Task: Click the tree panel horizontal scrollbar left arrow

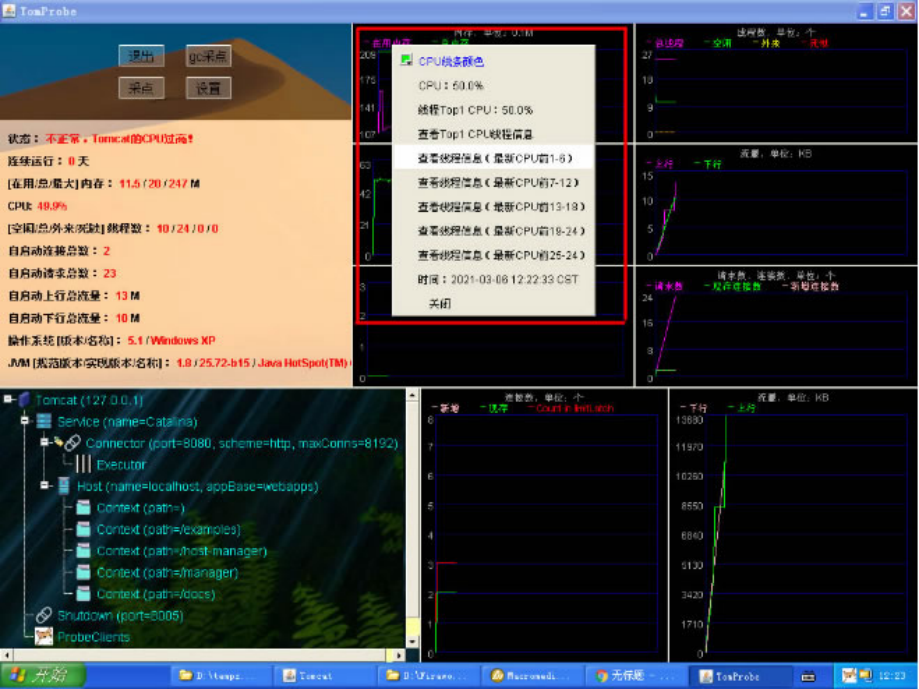Action: click(x=6, y=655)
